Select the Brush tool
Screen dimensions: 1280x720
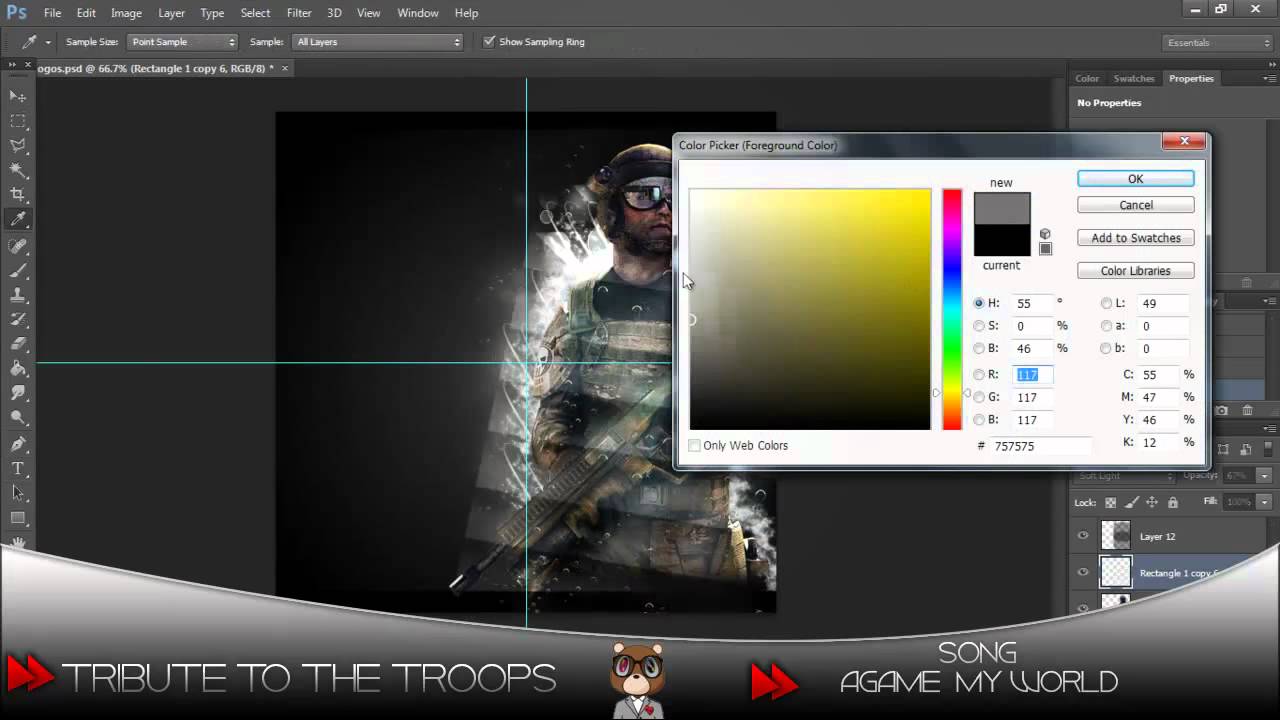pos(18,270)
